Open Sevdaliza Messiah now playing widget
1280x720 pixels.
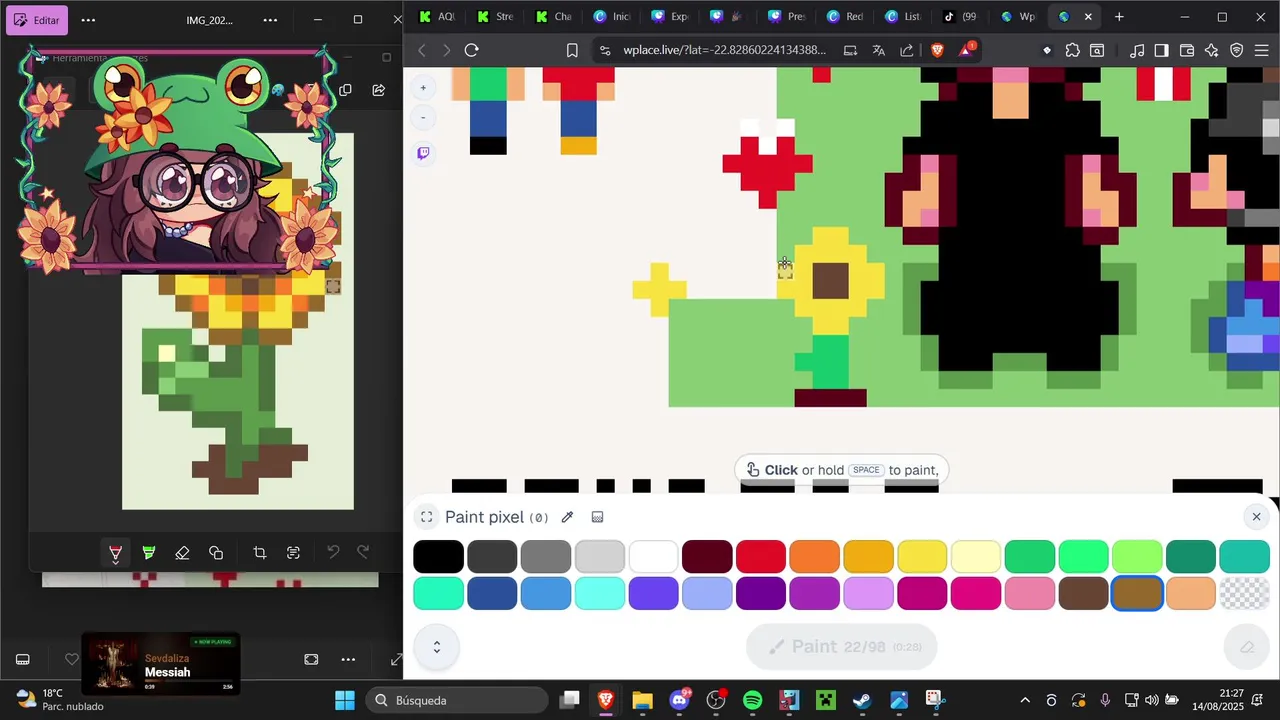[161, 665]
